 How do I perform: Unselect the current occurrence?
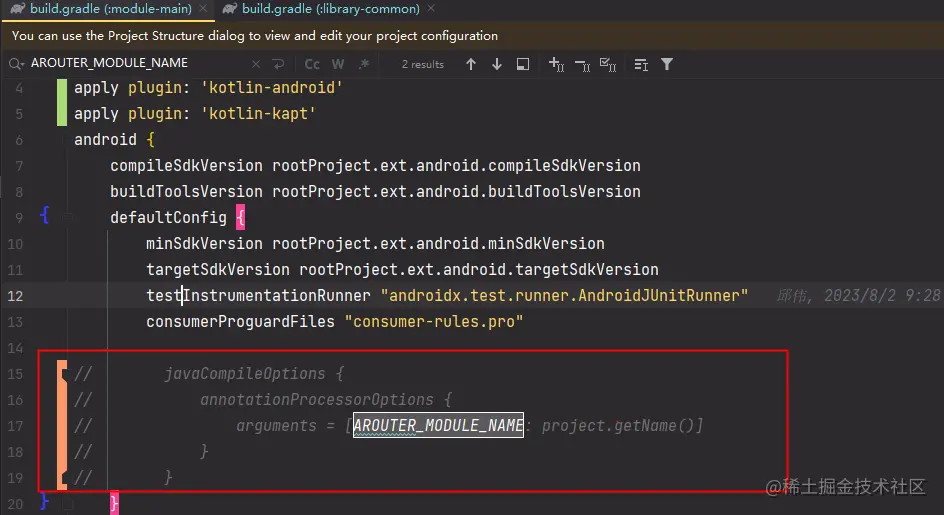(582, 64)
